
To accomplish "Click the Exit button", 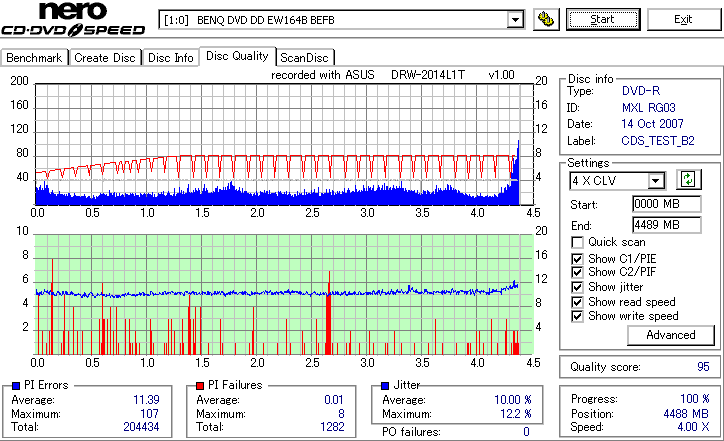I will (x=683, y=19).
